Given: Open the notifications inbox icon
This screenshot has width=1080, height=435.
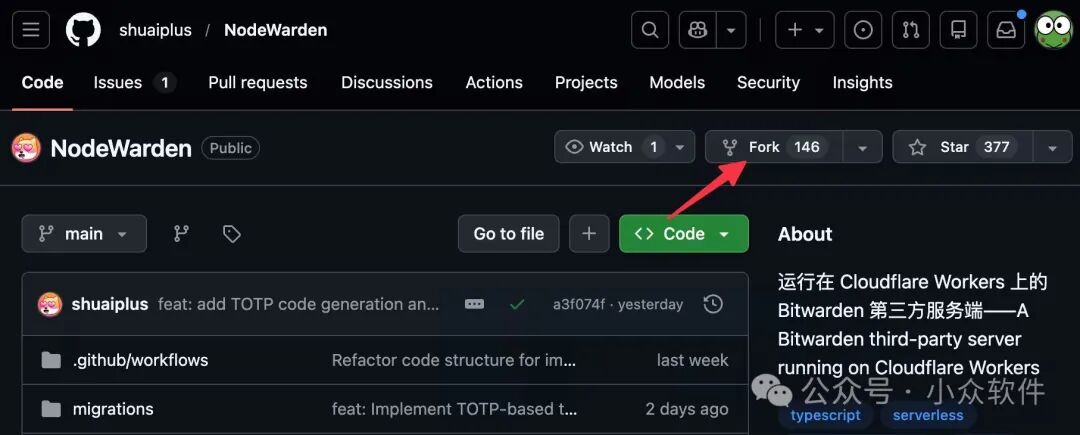Looking at the screenshot, I should (x=1006, y=30).
